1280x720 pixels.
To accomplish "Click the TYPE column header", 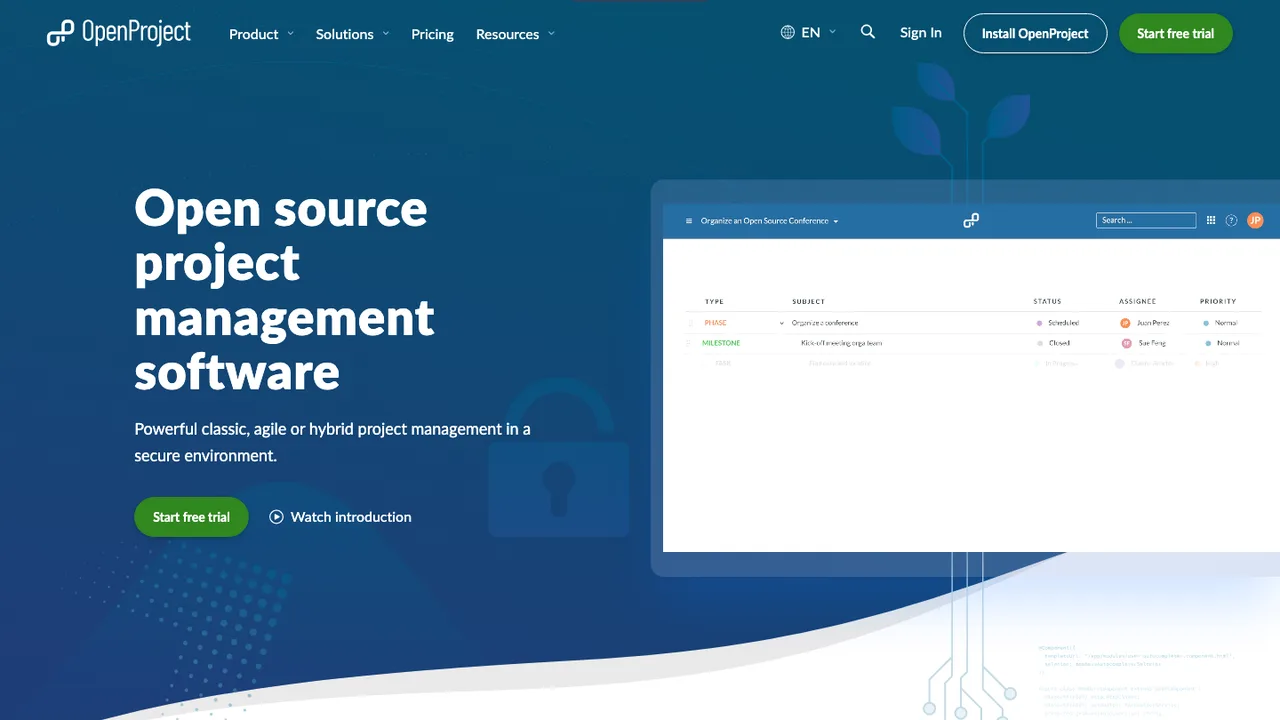I will [714, 301].
